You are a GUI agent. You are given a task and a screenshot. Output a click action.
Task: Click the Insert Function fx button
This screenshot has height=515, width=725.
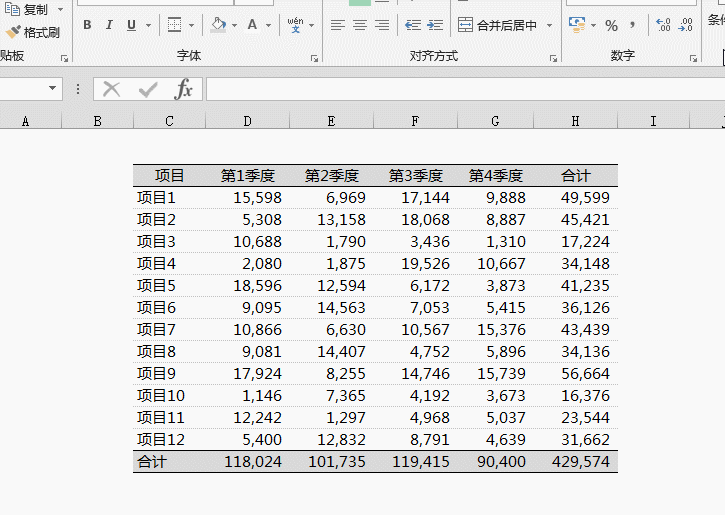[184, 89]
